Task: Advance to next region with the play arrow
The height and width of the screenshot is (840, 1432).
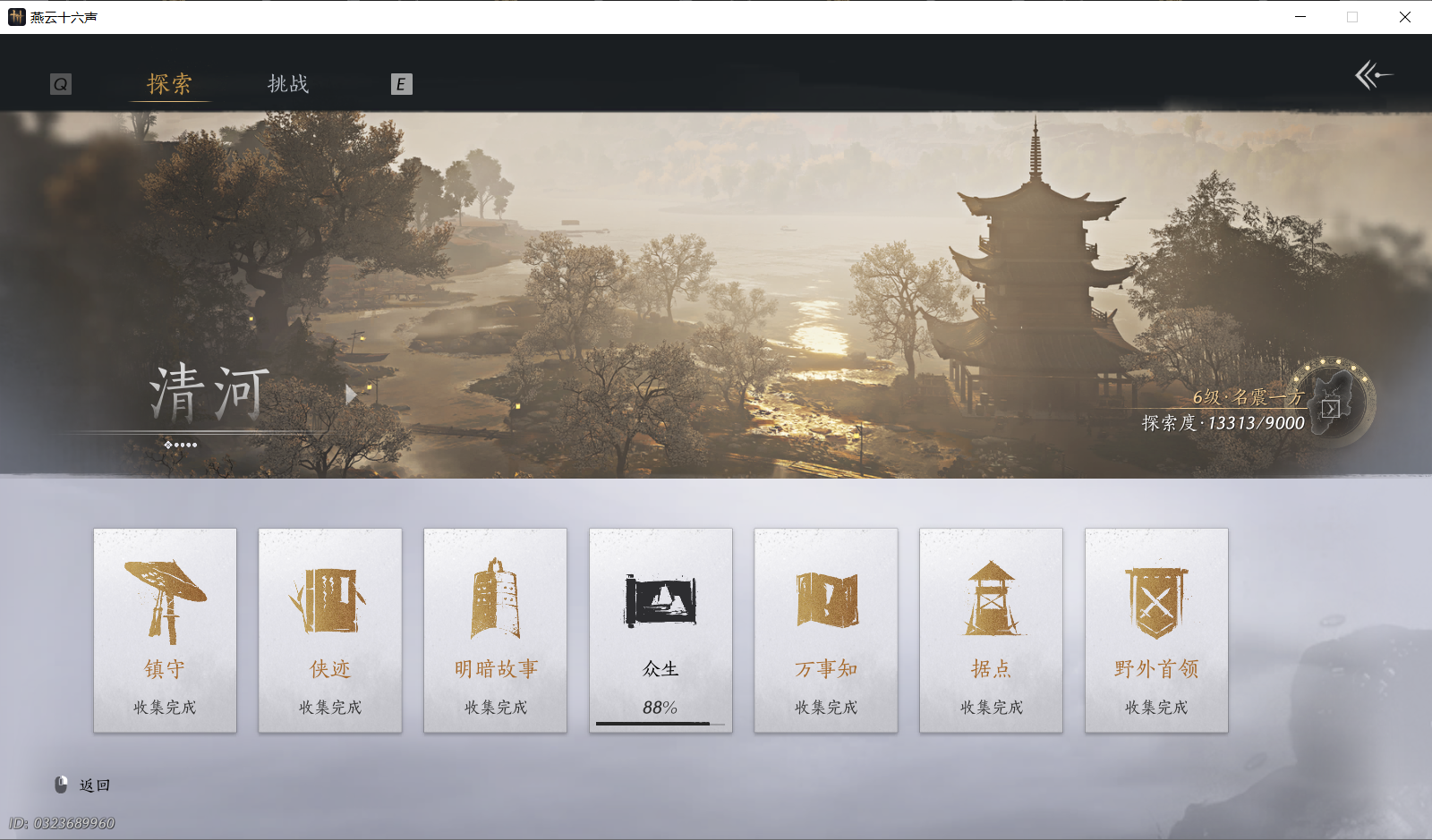Action: point(349,396)
